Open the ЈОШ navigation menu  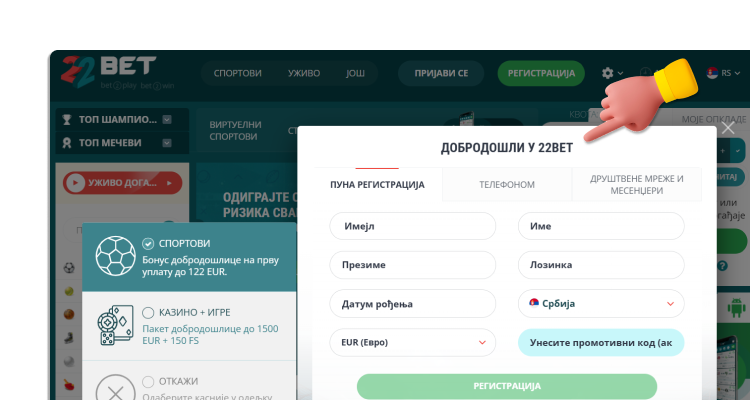tap(355, 73)
